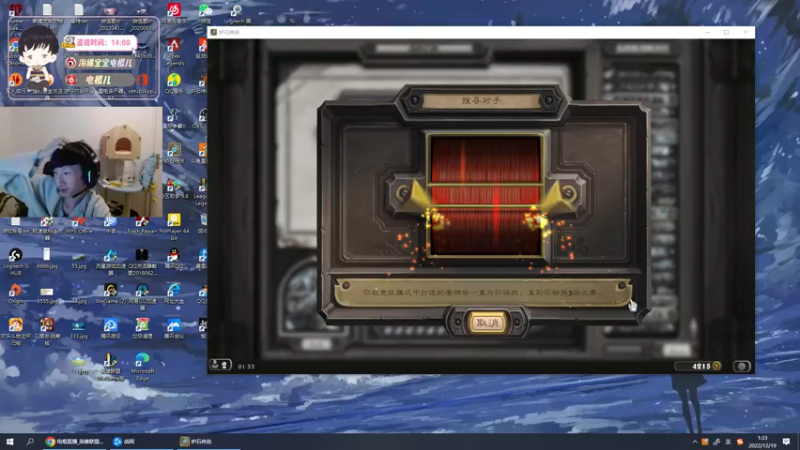Open the QQ Music desktop shortcut
Image resolution: width=800 pixels, height=450 pixels.
click(174, 84)
